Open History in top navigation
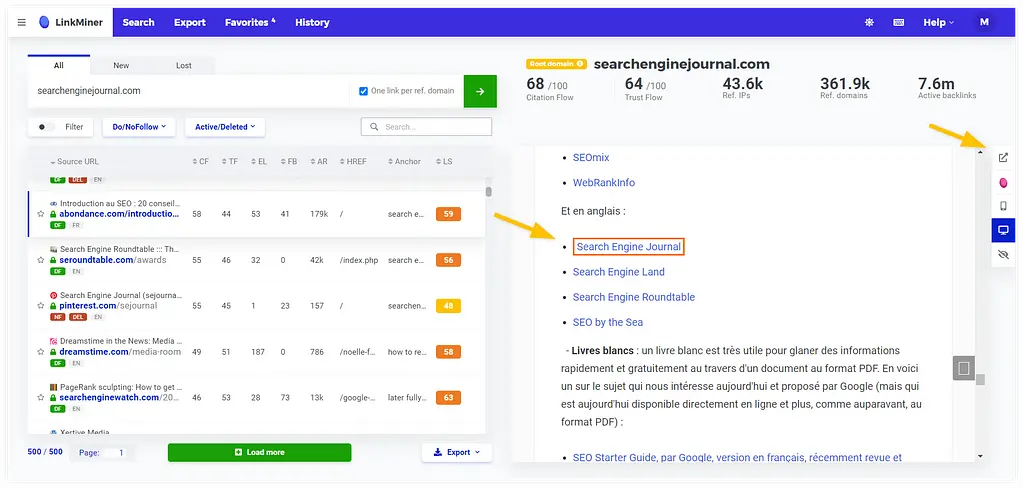1023x488 pixels. [x=312, y=22]
